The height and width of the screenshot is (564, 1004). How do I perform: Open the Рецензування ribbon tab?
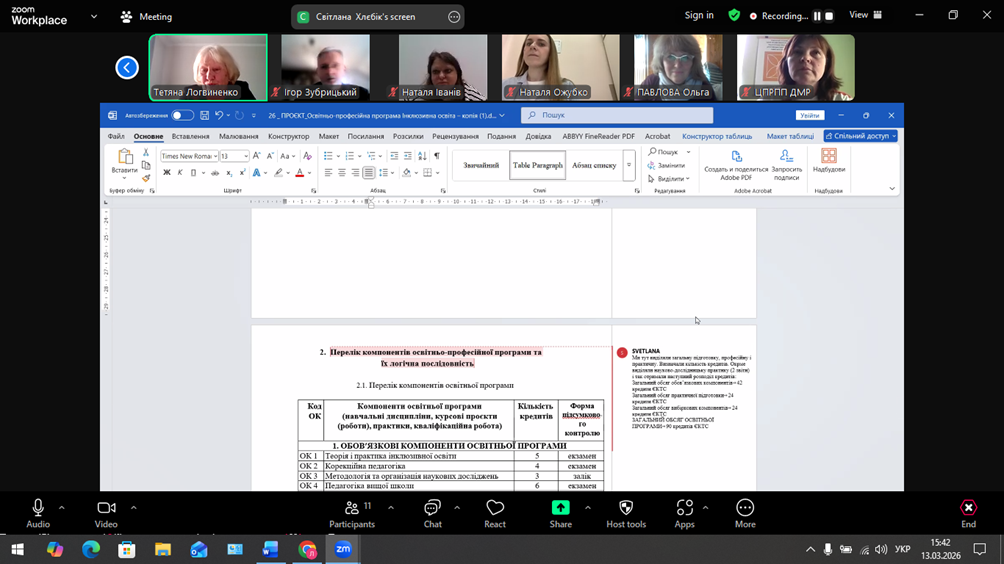point(455,136)
